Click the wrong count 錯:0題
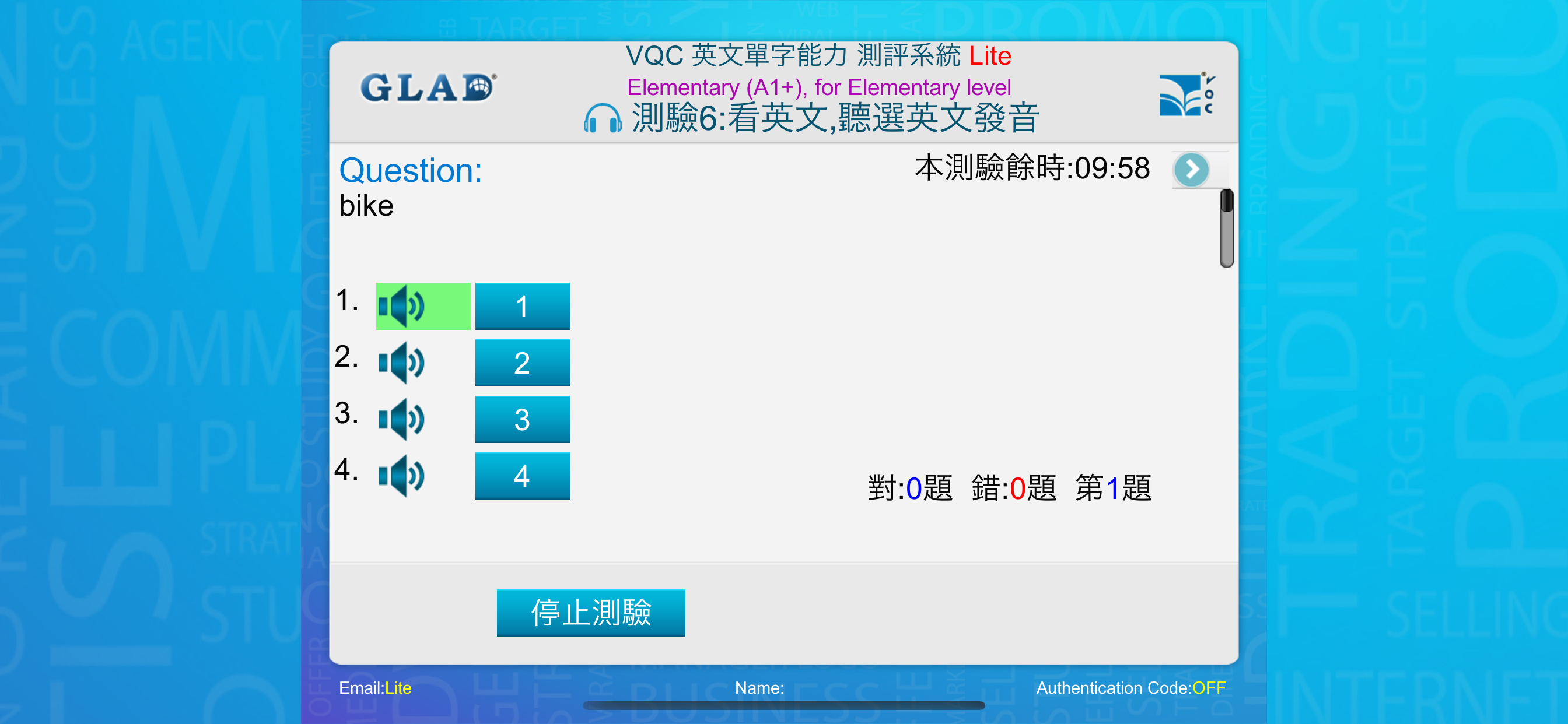1568x724 pixels. click(x=1014, y=488)
